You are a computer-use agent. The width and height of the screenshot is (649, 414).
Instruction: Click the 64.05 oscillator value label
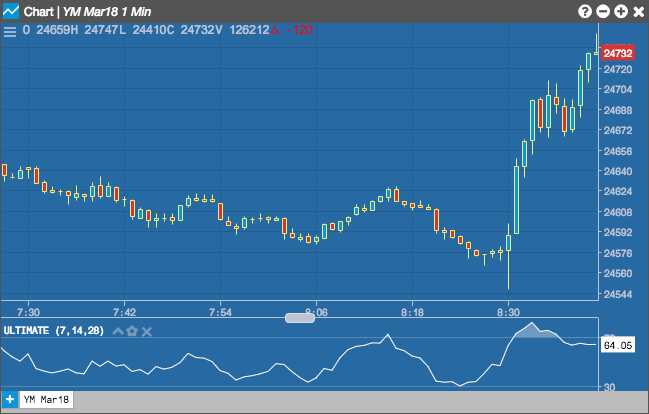pyautogui.click(x=618, y=345)
